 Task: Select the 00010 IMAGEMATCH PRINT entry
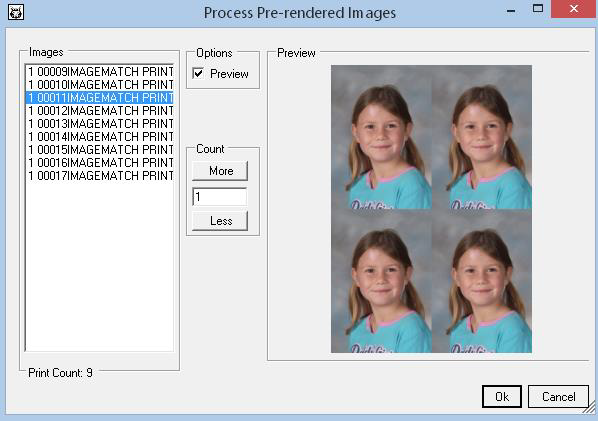click(x=100, y=84)
